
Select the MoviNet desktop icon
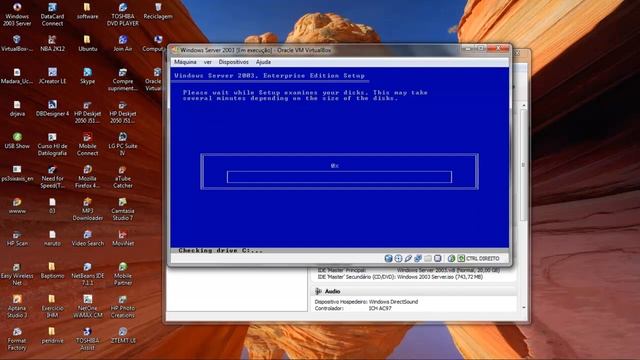123,238
